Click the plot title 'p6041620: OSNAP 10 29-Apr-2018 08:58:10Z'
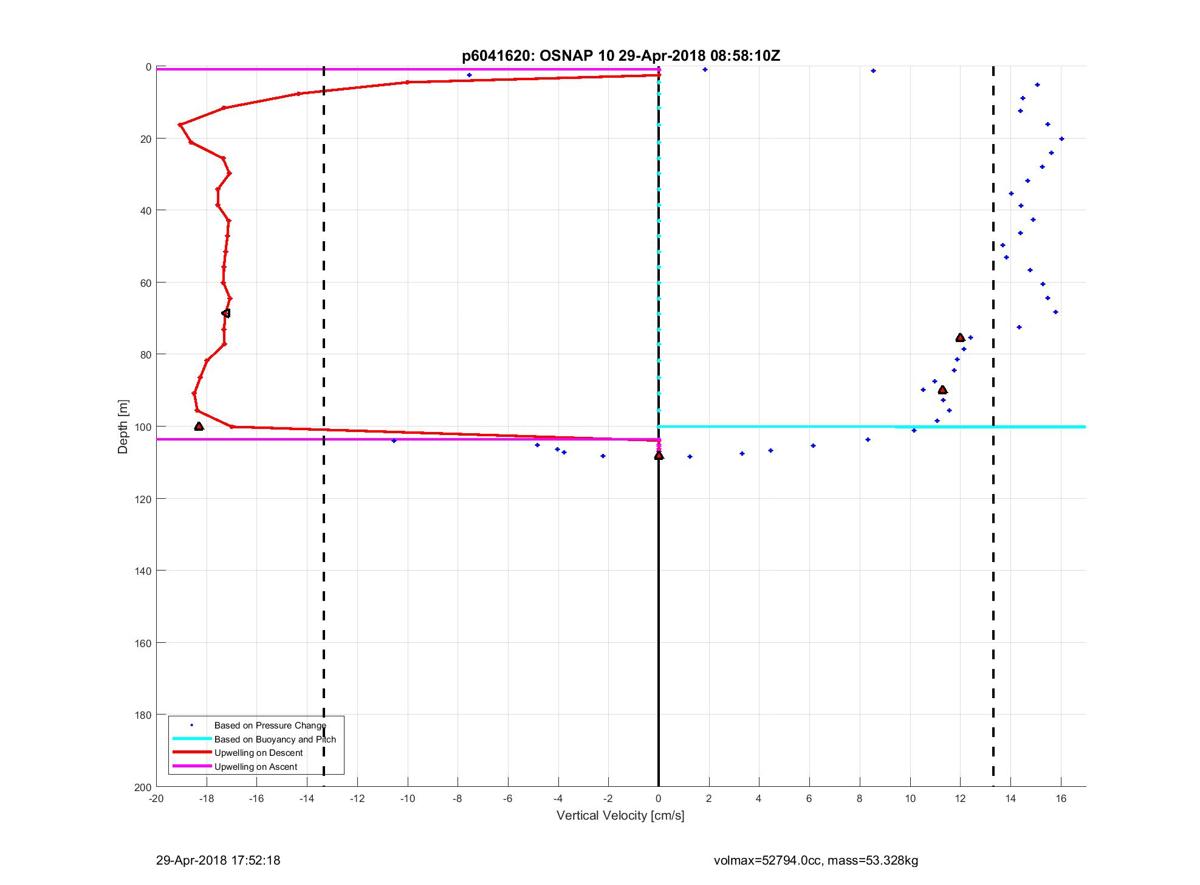This screenshot has height=885, width=1200. click(x=621, y=56)
